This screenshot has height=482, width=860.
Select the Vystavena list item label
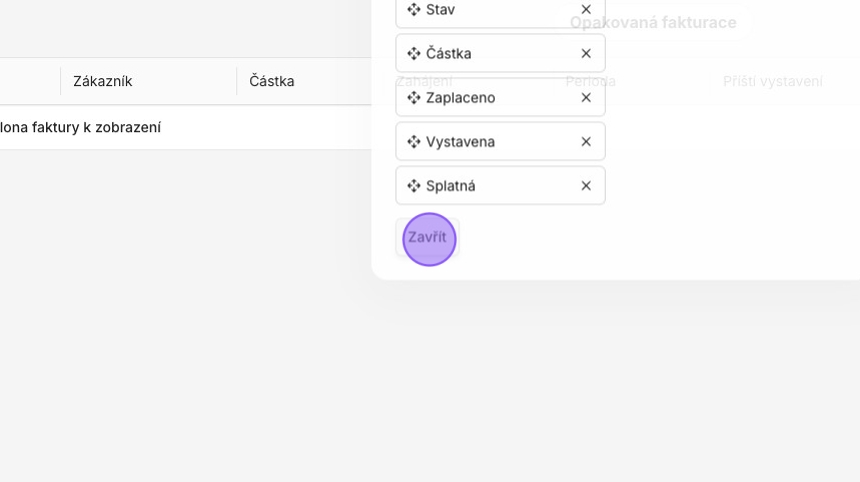tap(460, 141)
